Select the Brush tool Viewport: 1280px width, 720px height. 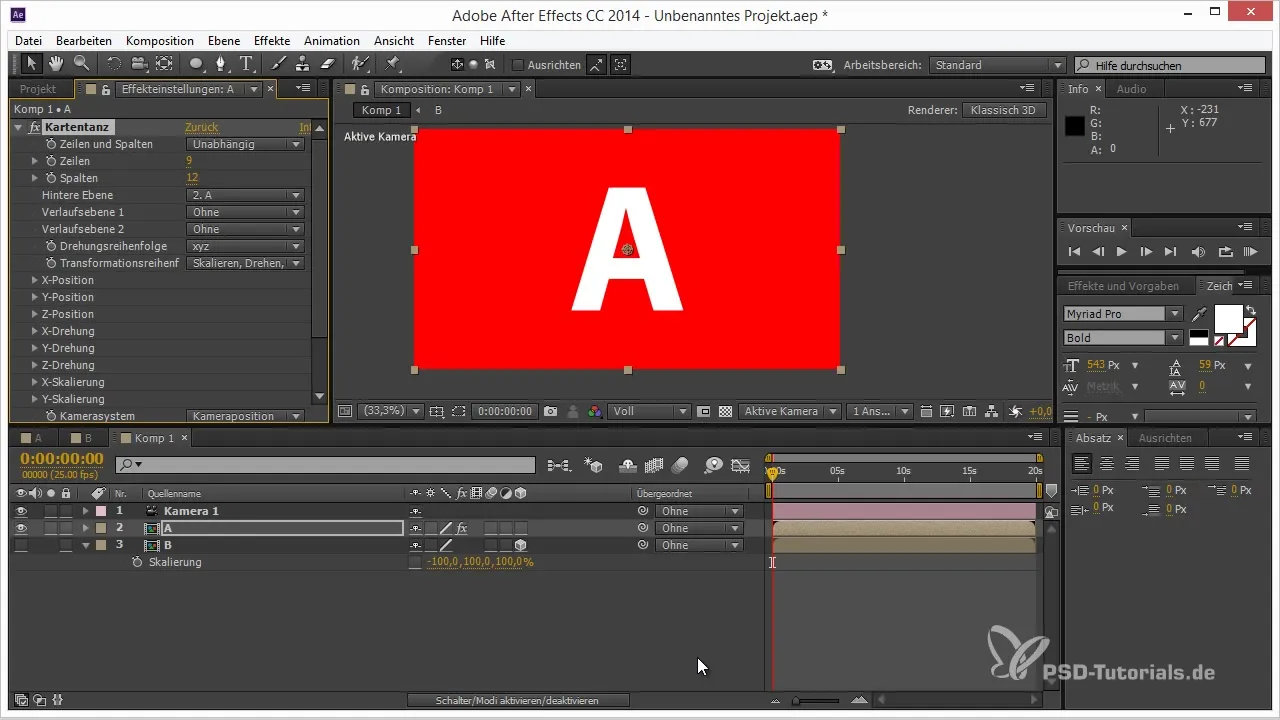[x=278, y=64]
